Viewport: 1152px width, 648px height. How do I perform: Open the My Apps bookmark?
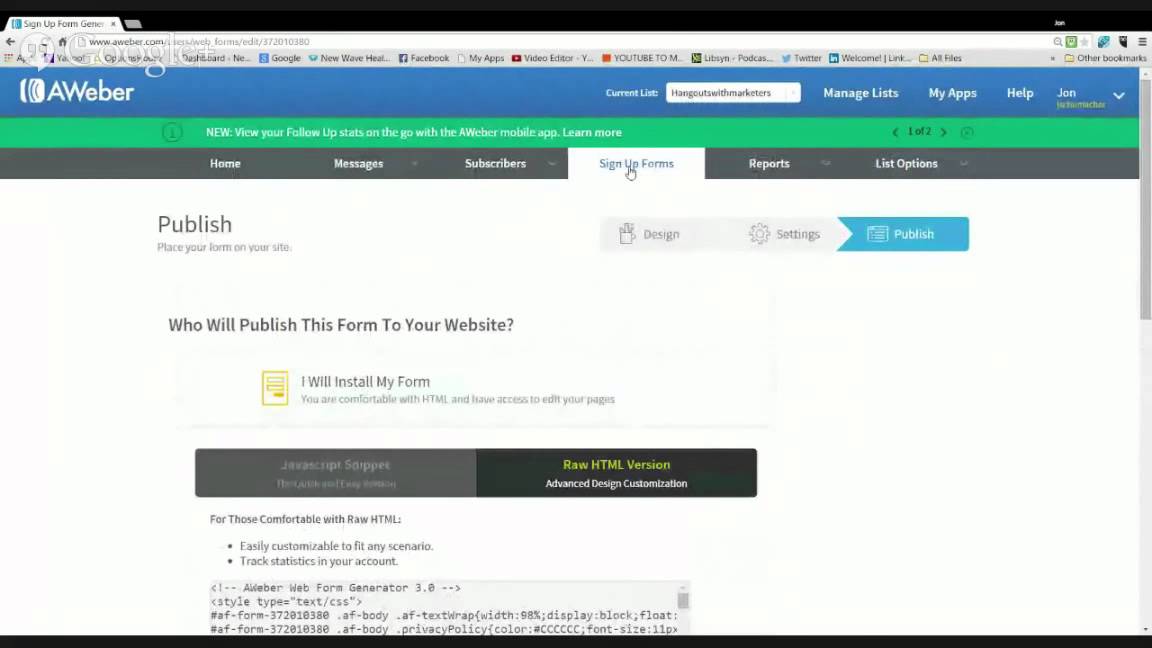click(x=480, y=58)
